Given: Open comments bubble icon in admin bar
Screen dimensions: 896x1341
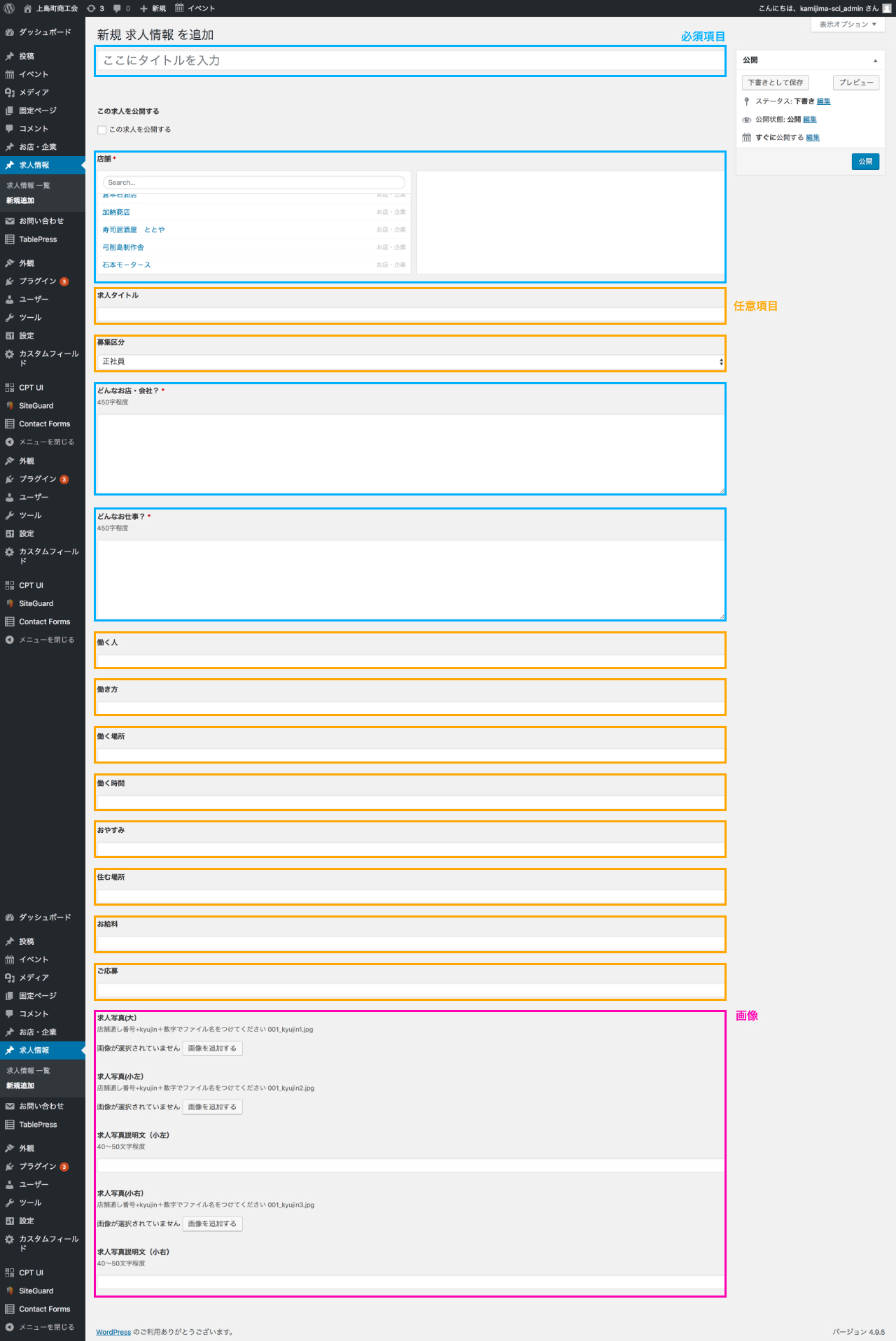Looking at the screenshot, I should pyautogui.click(x=117, y=8).
